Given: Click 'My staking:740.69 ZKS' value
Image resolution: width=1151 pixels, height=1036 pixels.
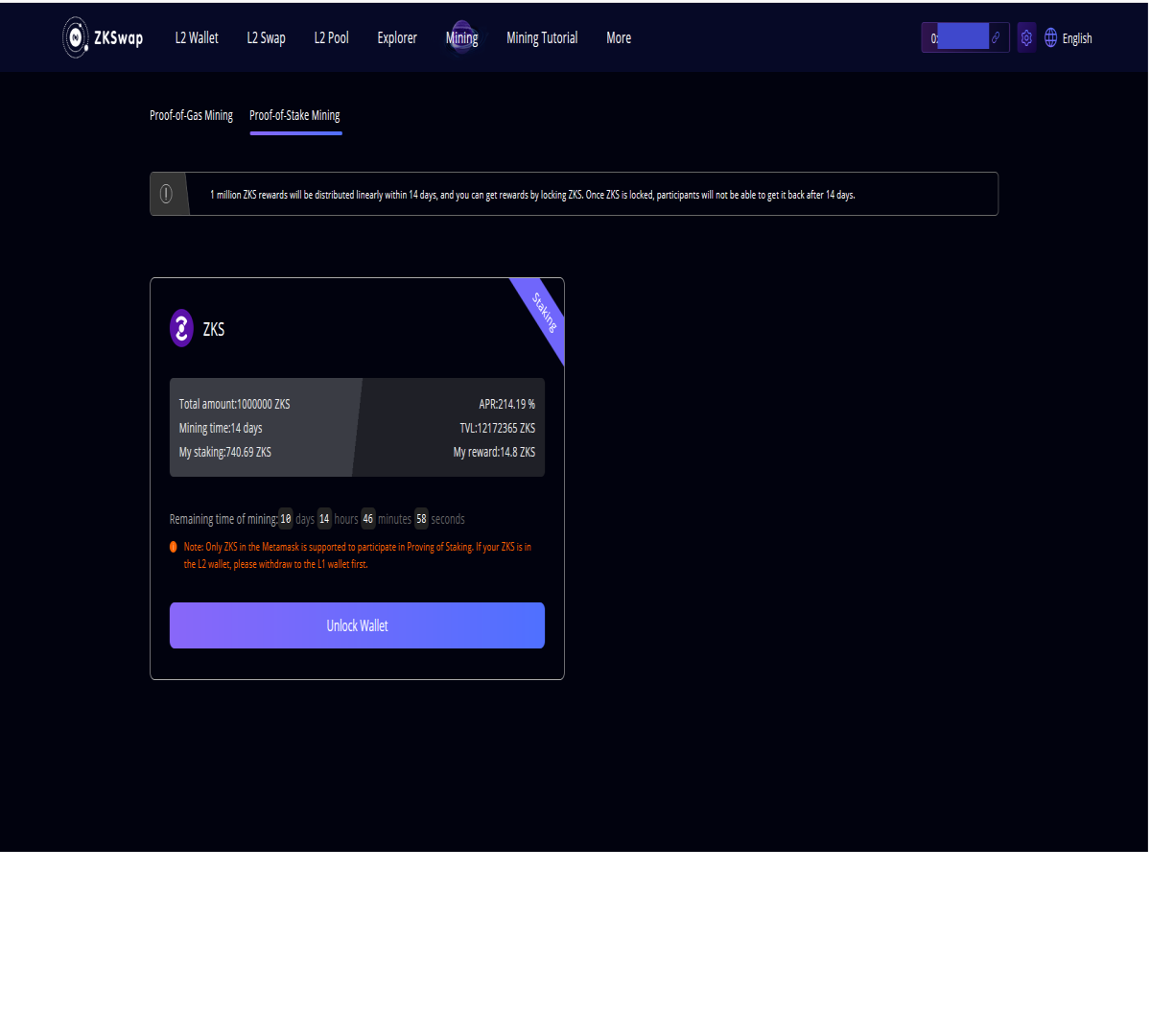Looking at the screenshot, I should click(x=224, y=452).
